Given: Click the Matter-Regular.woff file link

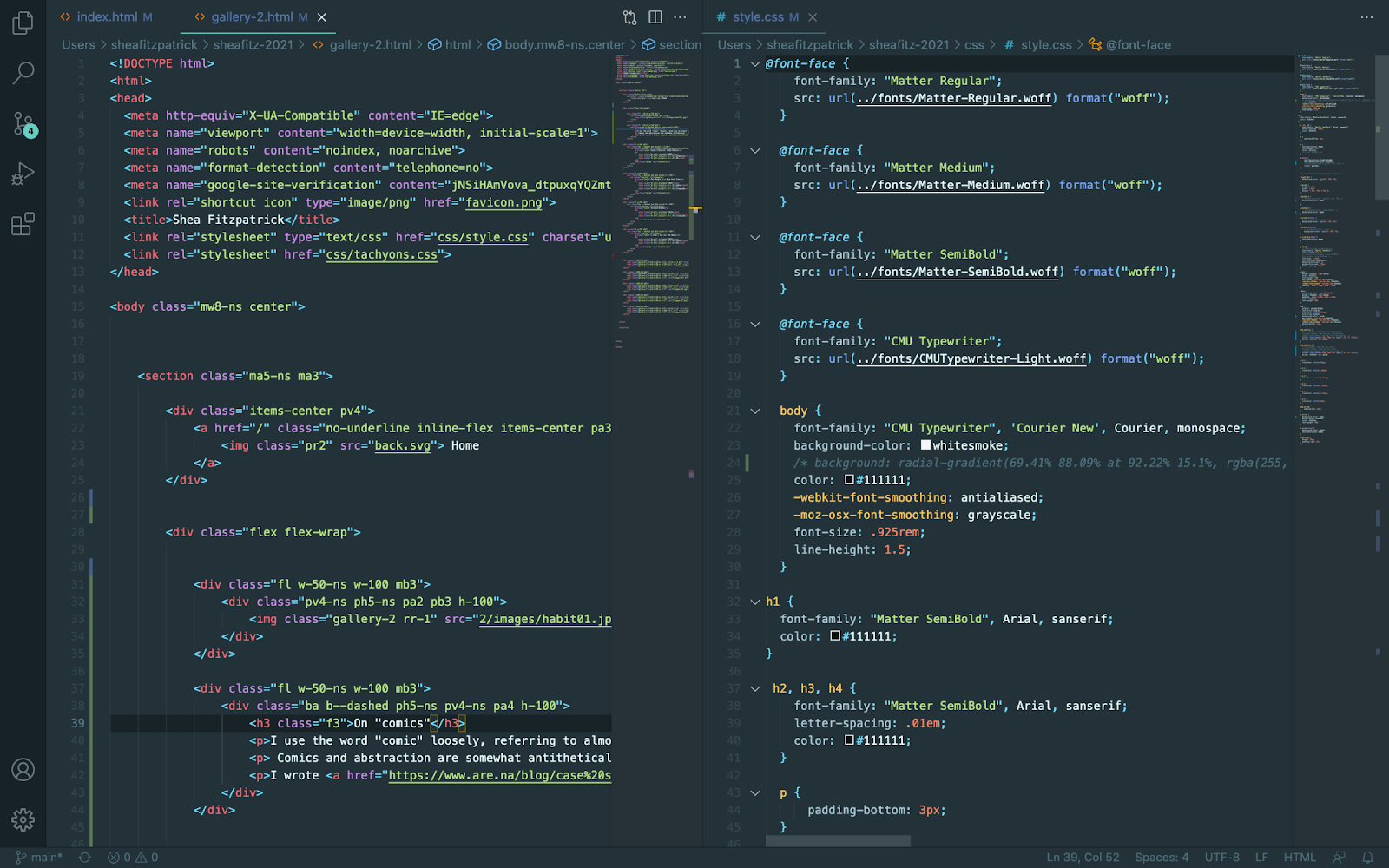Looking at the screenshot, I should pyautogui.click(x=953, y=98).
